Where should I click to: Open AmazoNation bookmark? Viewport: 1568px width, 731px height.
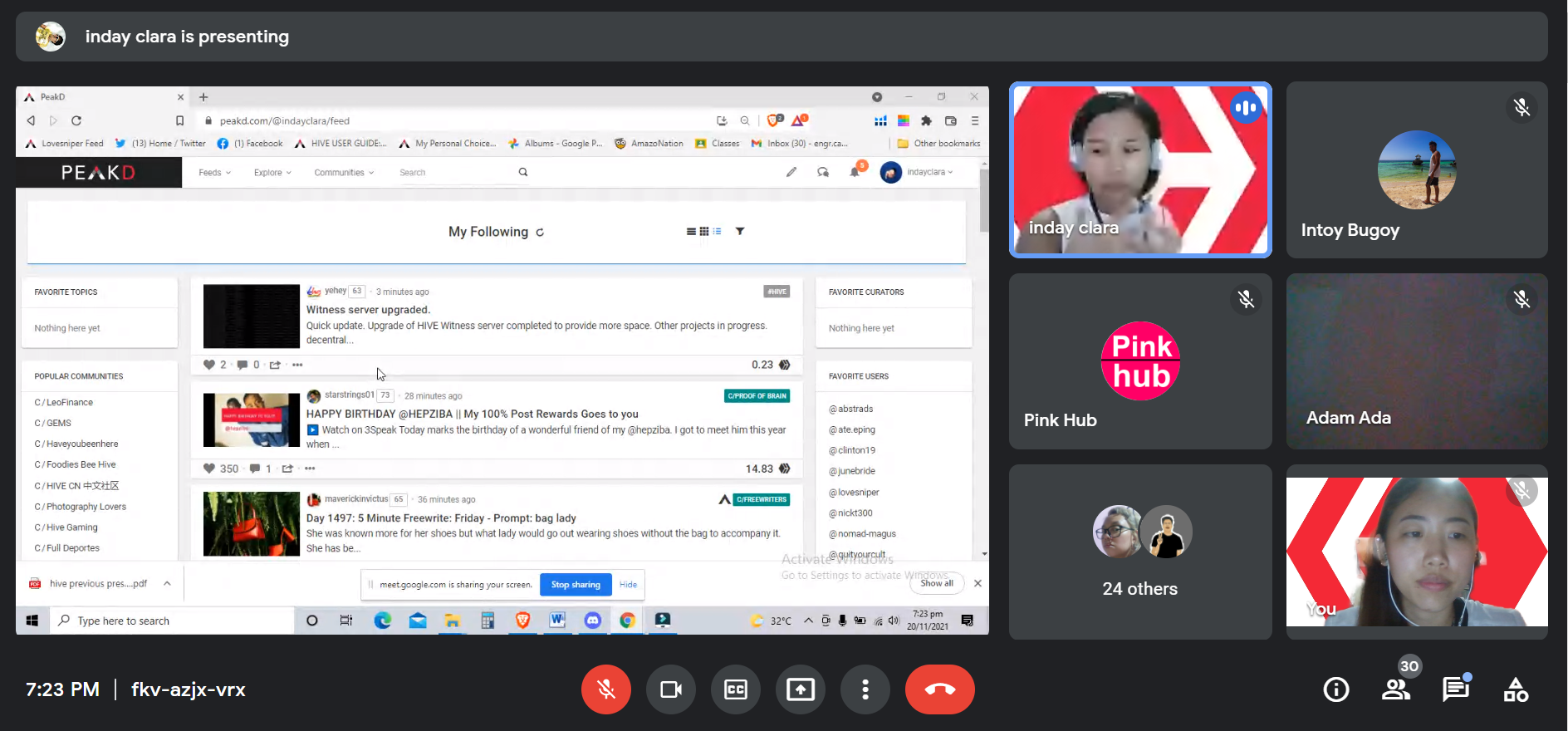point(649,144)
